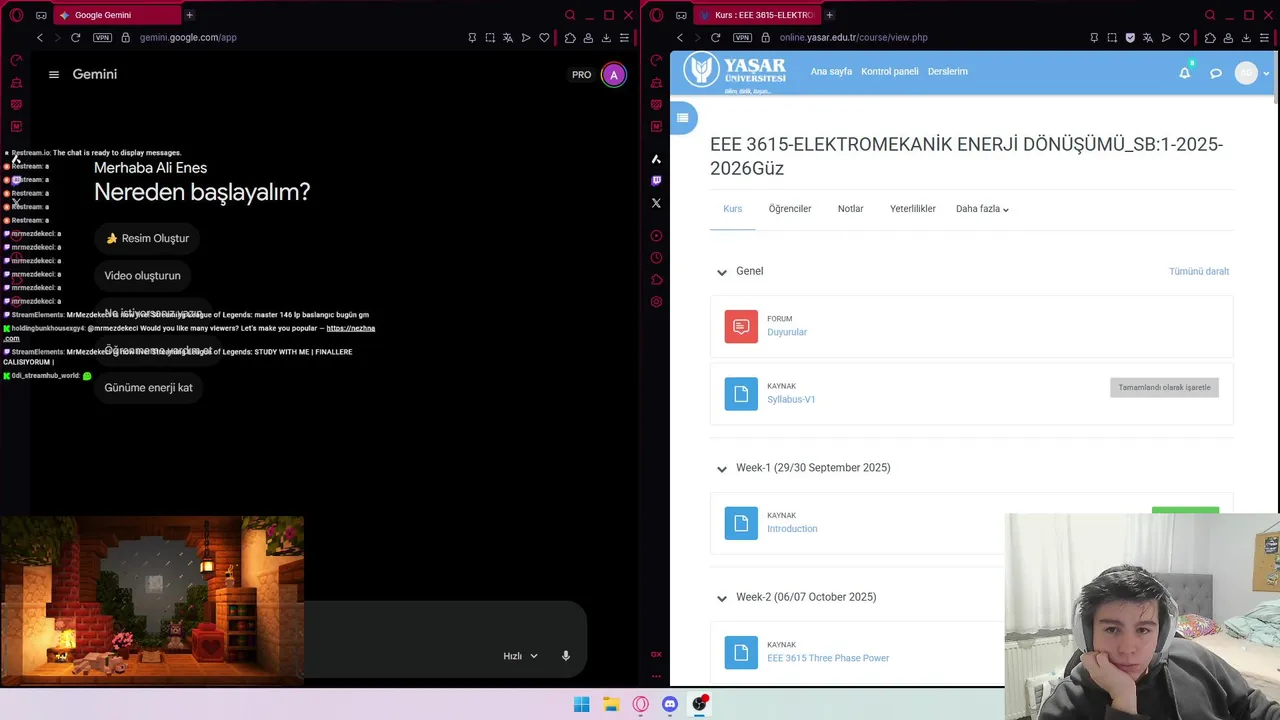1280x720 pixels.
Task: Click the webcam video overlay
Action: coord(1142,616)
